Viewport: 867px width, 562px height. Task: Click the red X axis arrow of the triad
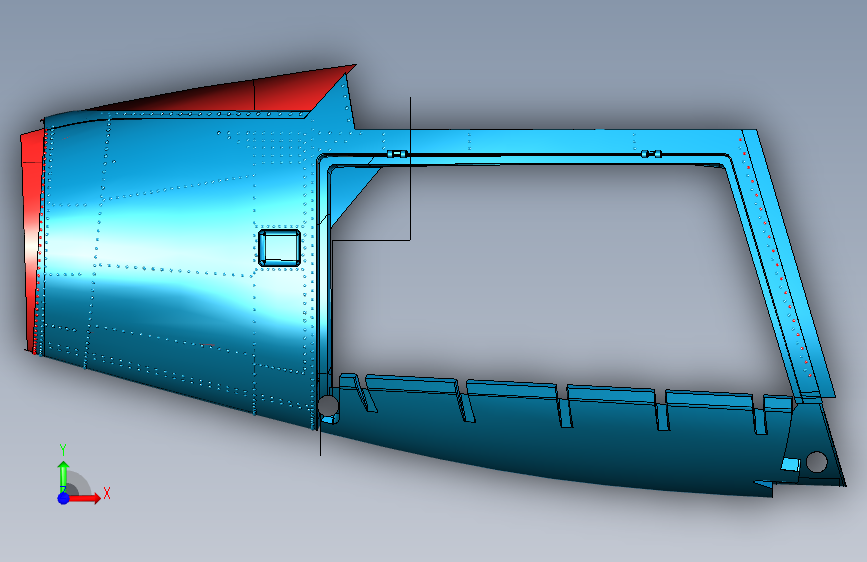86,498
